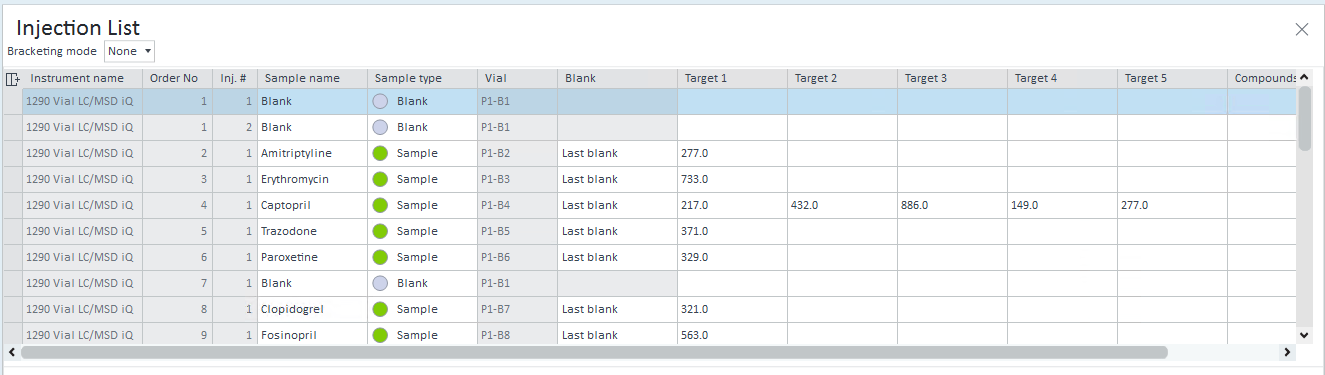Screen dimensions: 1325x375
Task: Open the column chooser icon in table corner
Action: point(13,79)
